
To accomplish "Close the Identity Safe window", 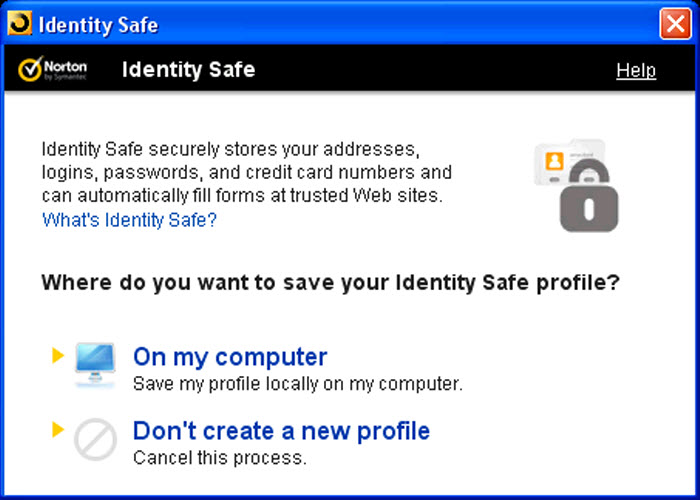I will (674, 24).
